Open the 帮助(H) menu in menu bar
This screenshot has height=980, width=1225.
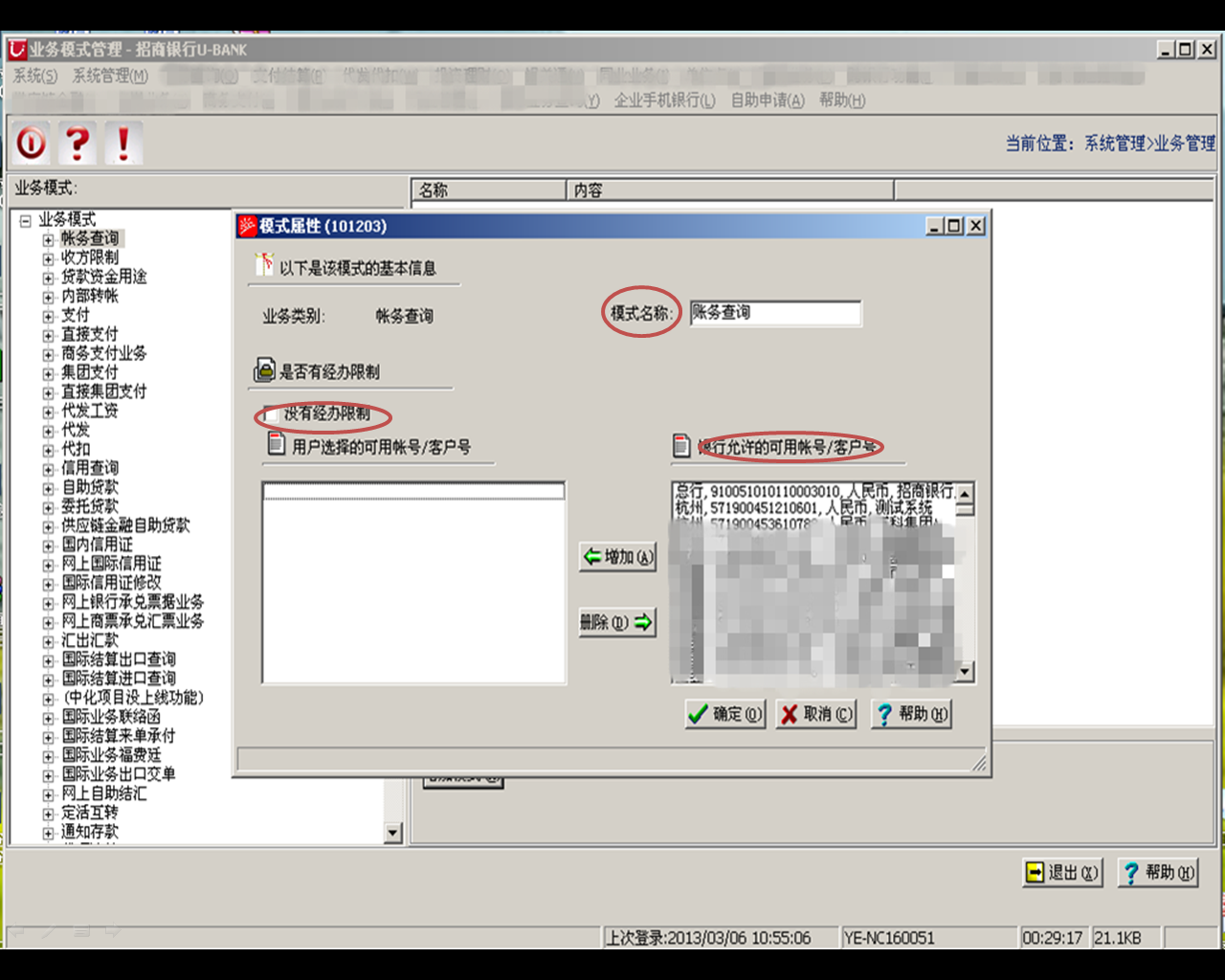842,100
